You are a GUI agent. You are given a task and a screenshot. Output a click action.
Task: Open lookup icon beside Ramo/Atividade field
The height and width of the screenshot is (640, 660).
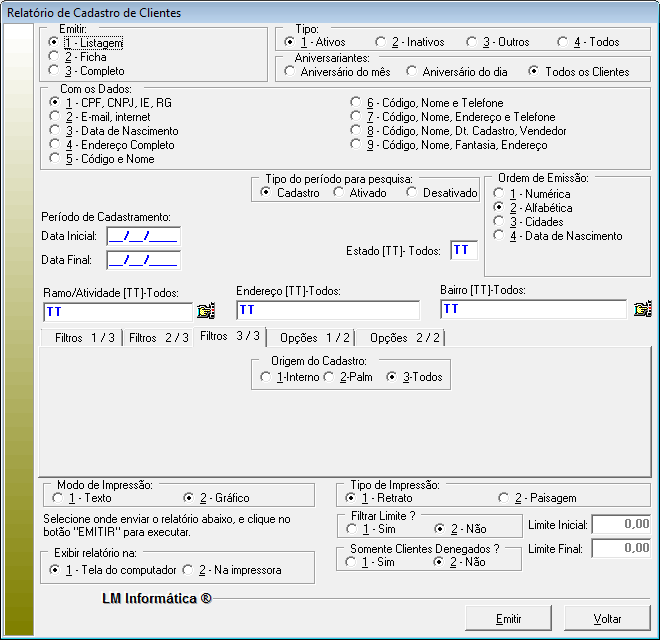pyautogui.click(x=206, y=310)
